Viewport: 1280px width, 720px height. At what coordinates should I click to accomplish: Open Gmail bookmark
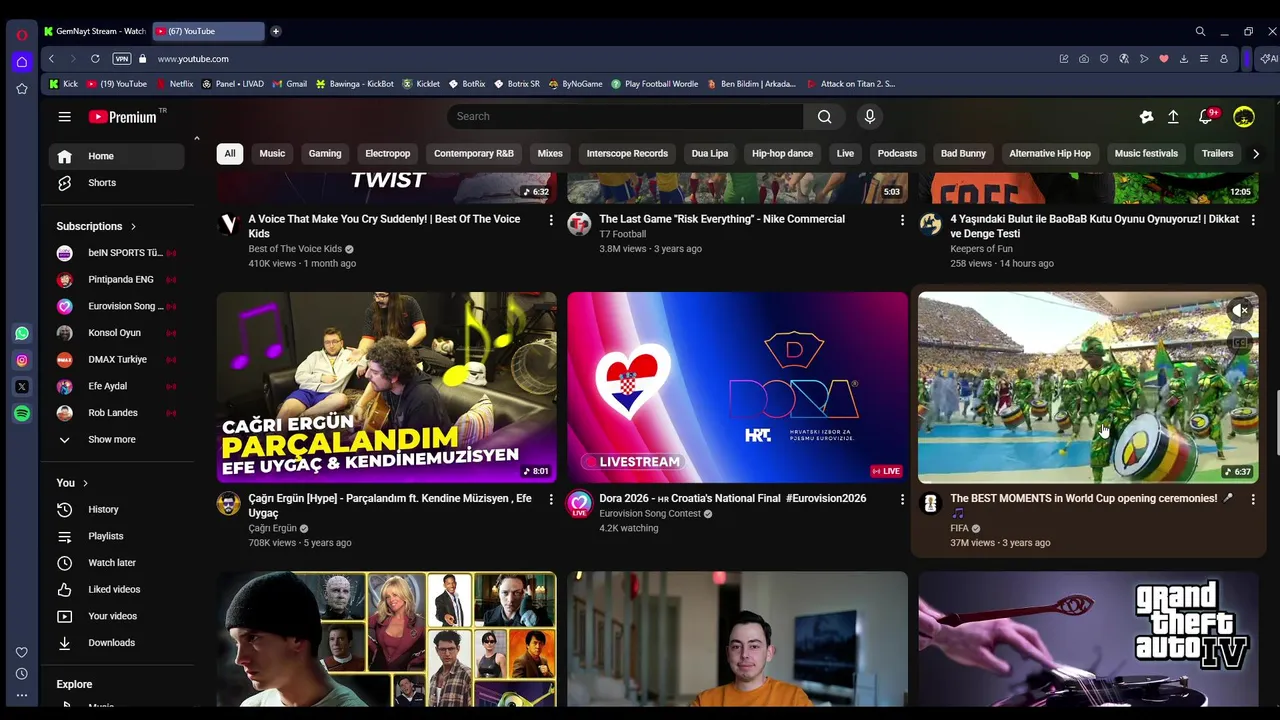tap(290, 84)
